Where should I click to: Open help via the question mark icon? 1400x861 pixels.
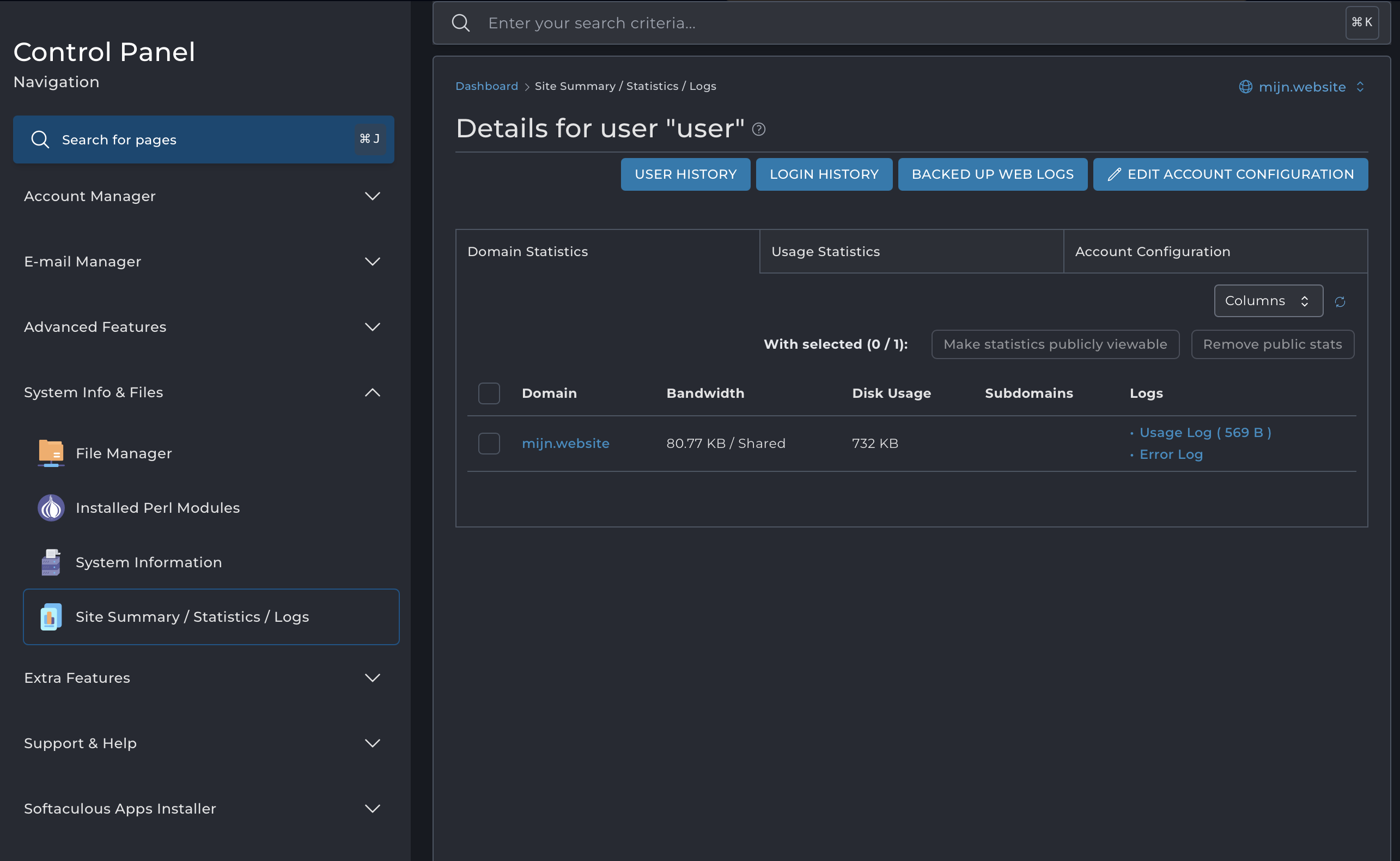coord(759,129)
